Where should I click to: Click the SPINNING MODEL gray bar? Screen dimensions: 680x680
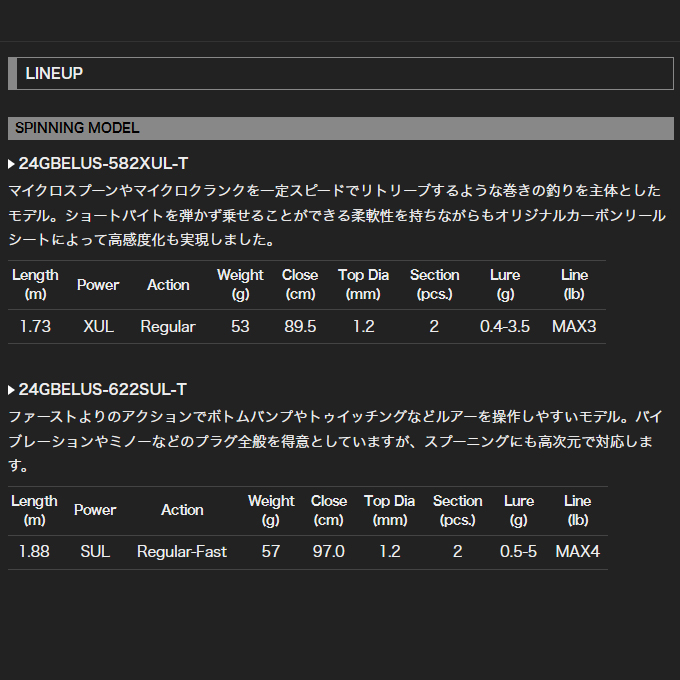coord(340,128)
